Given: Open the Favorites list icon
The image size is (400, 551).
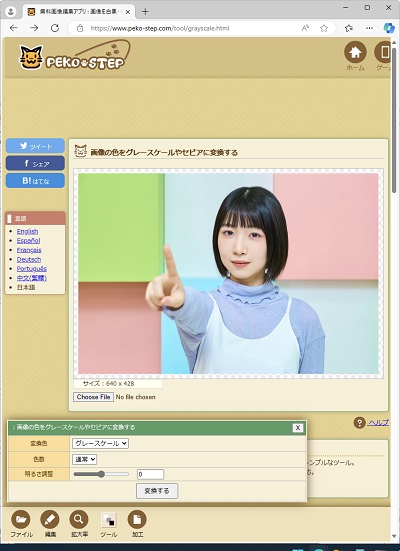Looking at the screenshot, I should tap(349, 28).
